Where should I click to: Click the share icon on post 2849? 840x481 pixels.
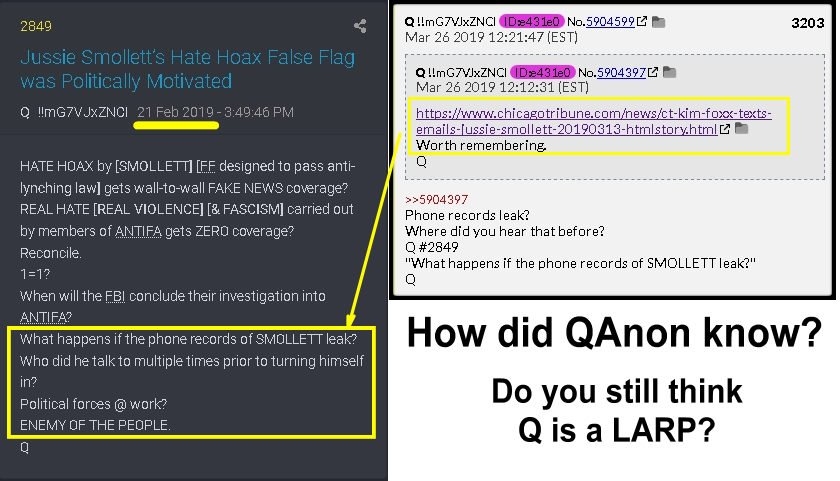coord(360,26)
